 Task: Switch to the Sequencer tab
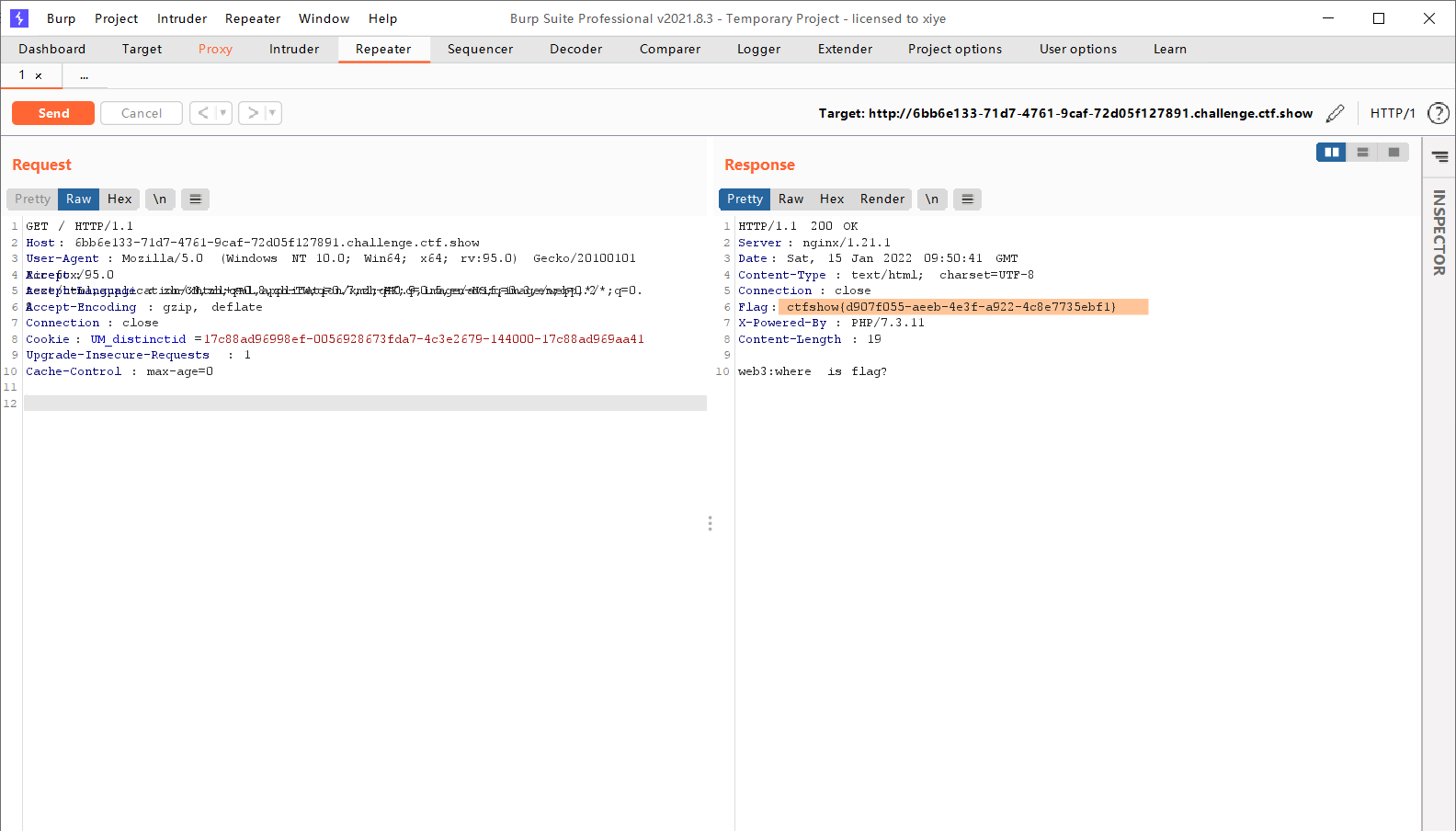click(x=480, y=49)
